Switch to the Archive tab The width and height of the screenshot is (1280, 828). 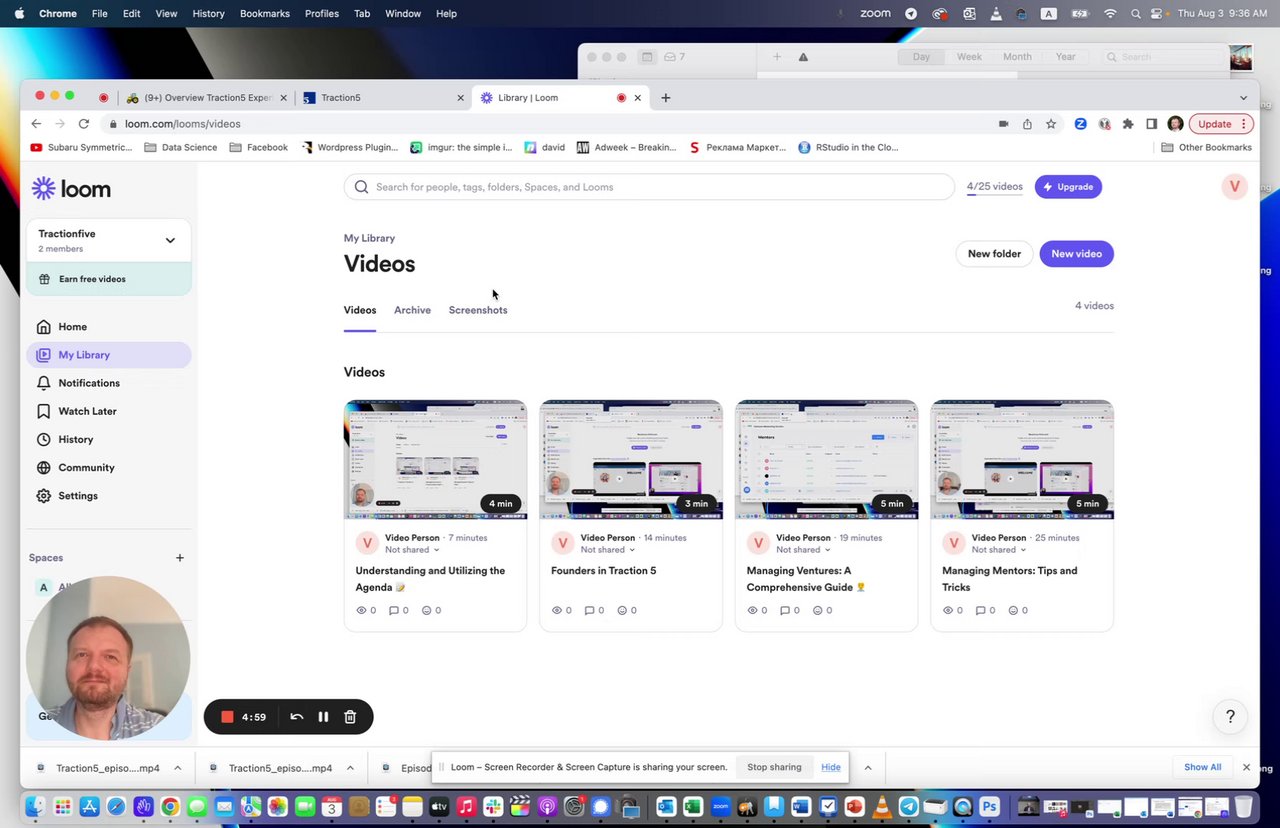412,310
